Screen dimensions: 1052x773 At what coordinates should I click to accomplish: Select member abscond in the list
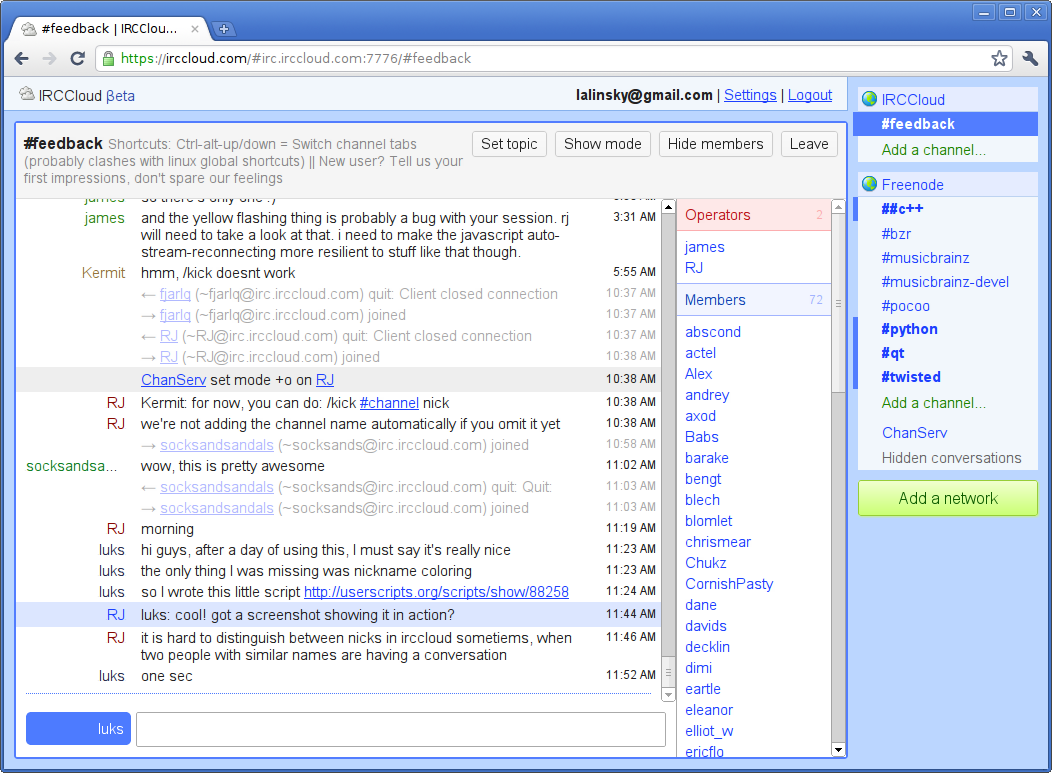pos(713,331)
